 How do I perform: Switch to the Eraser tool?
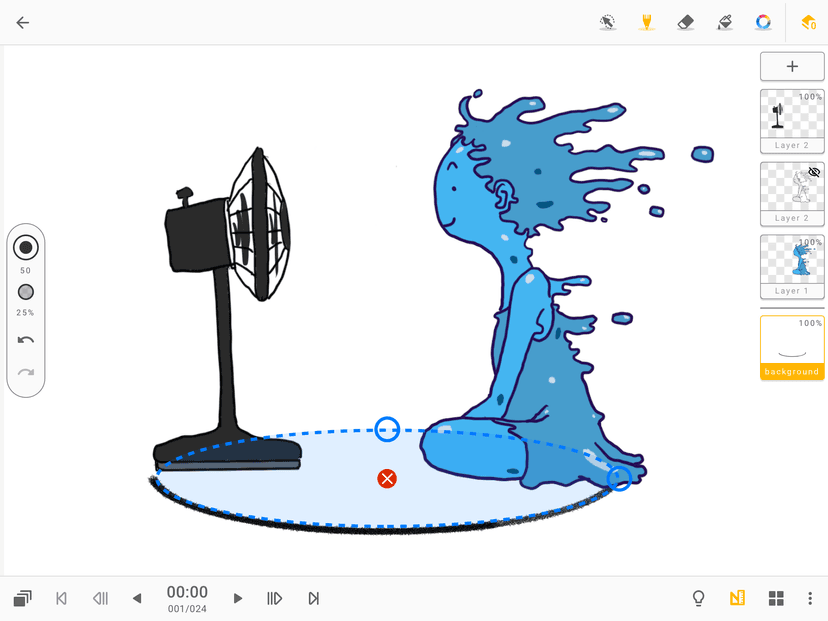point(685,22)
